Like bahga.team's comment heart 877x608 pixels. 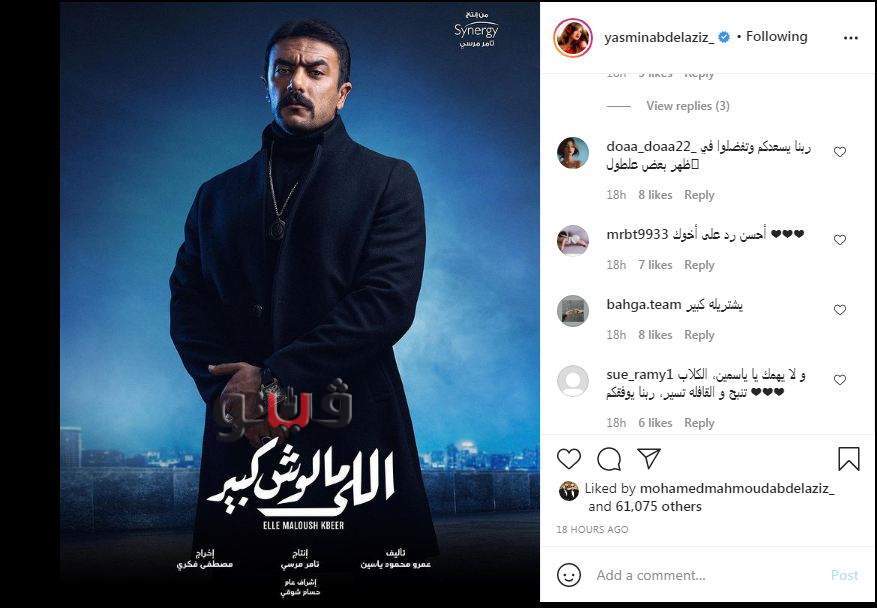tap(840, 309)
